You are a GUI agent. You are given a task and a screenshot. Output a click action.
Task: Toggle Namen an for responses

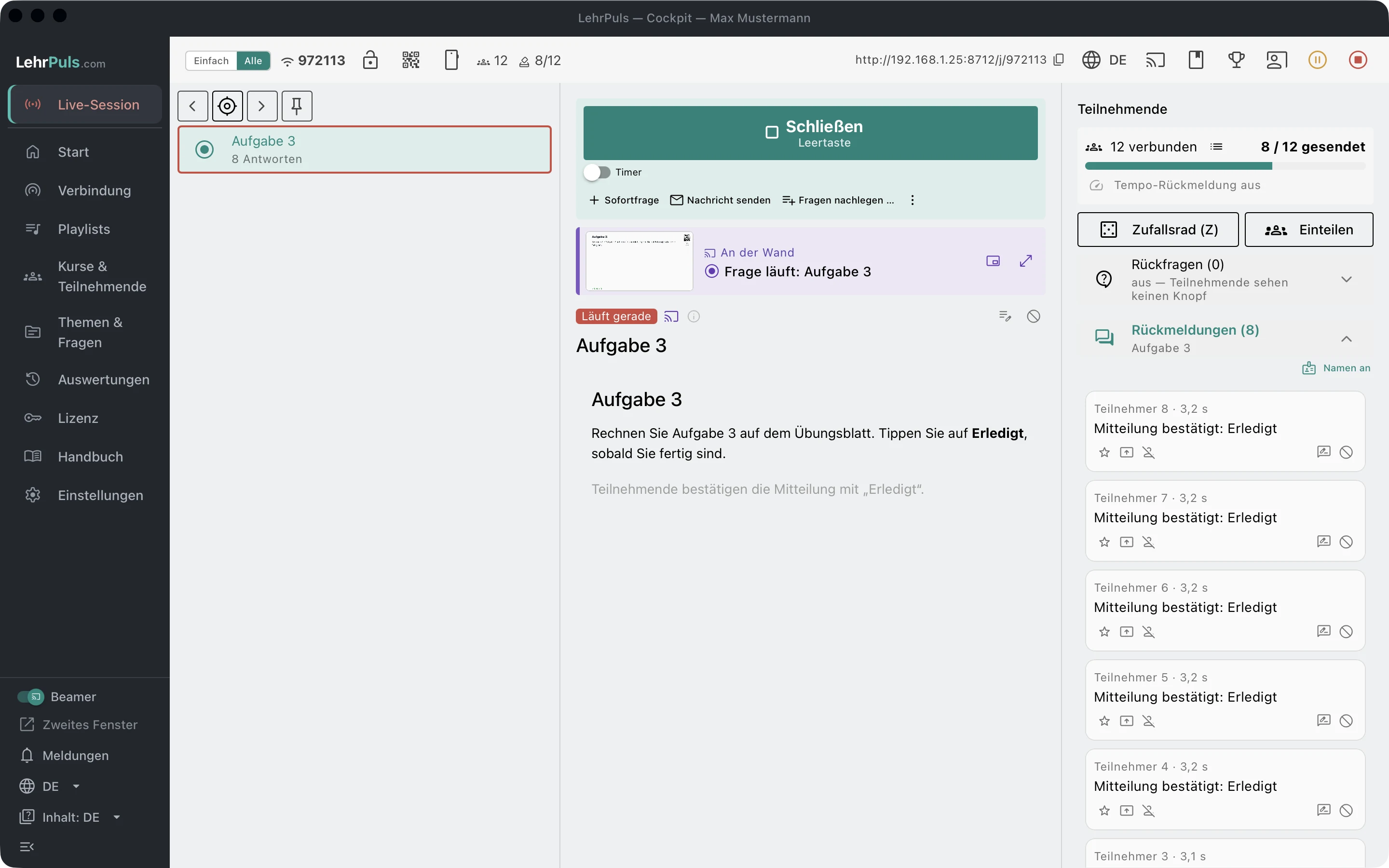1336,368
